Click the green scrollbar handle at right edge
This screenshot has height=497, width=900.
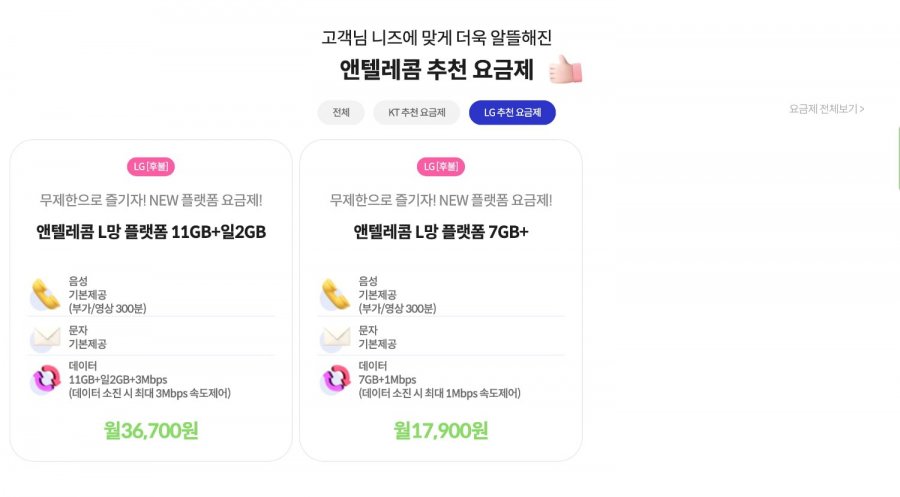(898, 158)
